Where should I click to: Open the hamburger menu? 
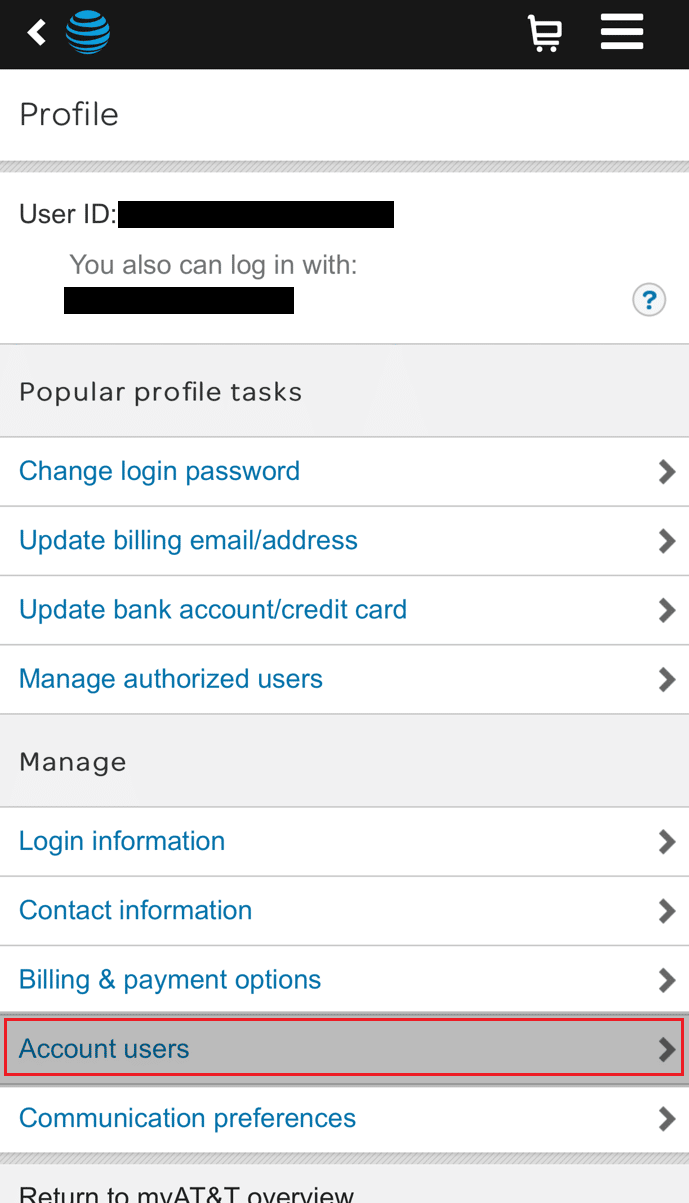tap(621, 33)
